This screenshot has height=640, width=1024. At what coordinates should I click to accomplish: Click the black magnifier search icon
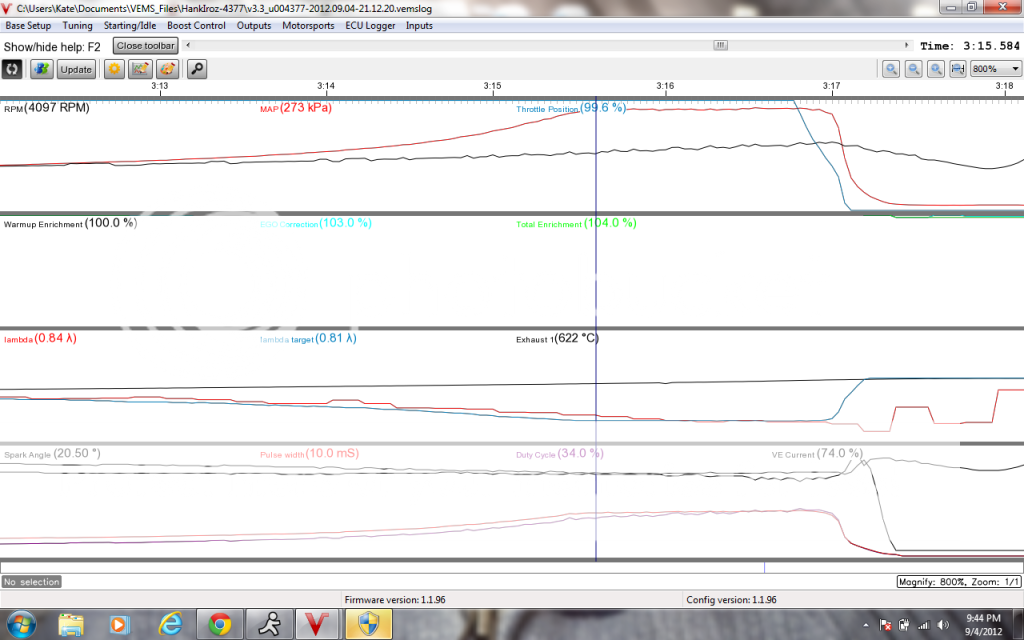pyautogui.click(x=197, y=69)
